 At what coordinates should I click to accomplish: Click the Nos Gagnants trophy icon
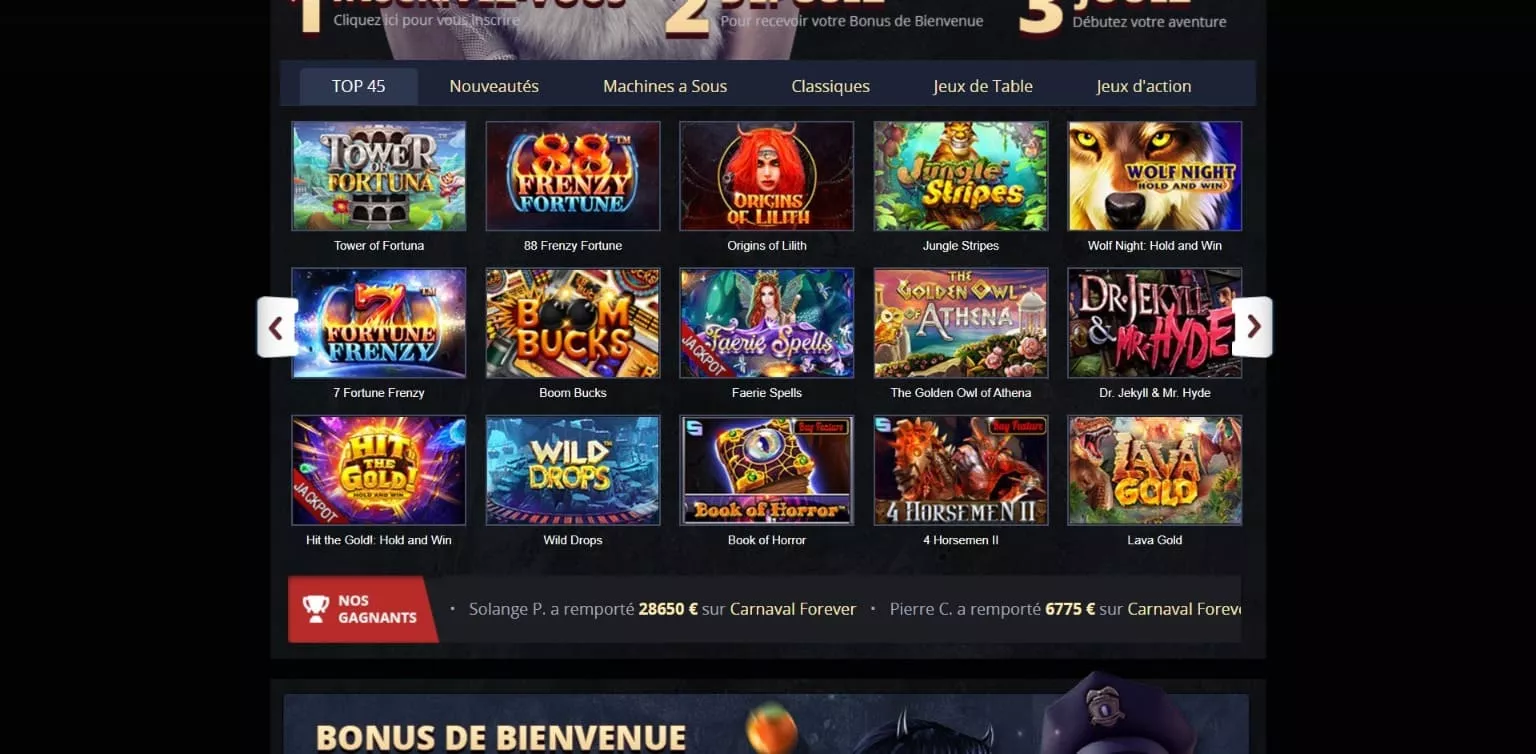[316, 609]
